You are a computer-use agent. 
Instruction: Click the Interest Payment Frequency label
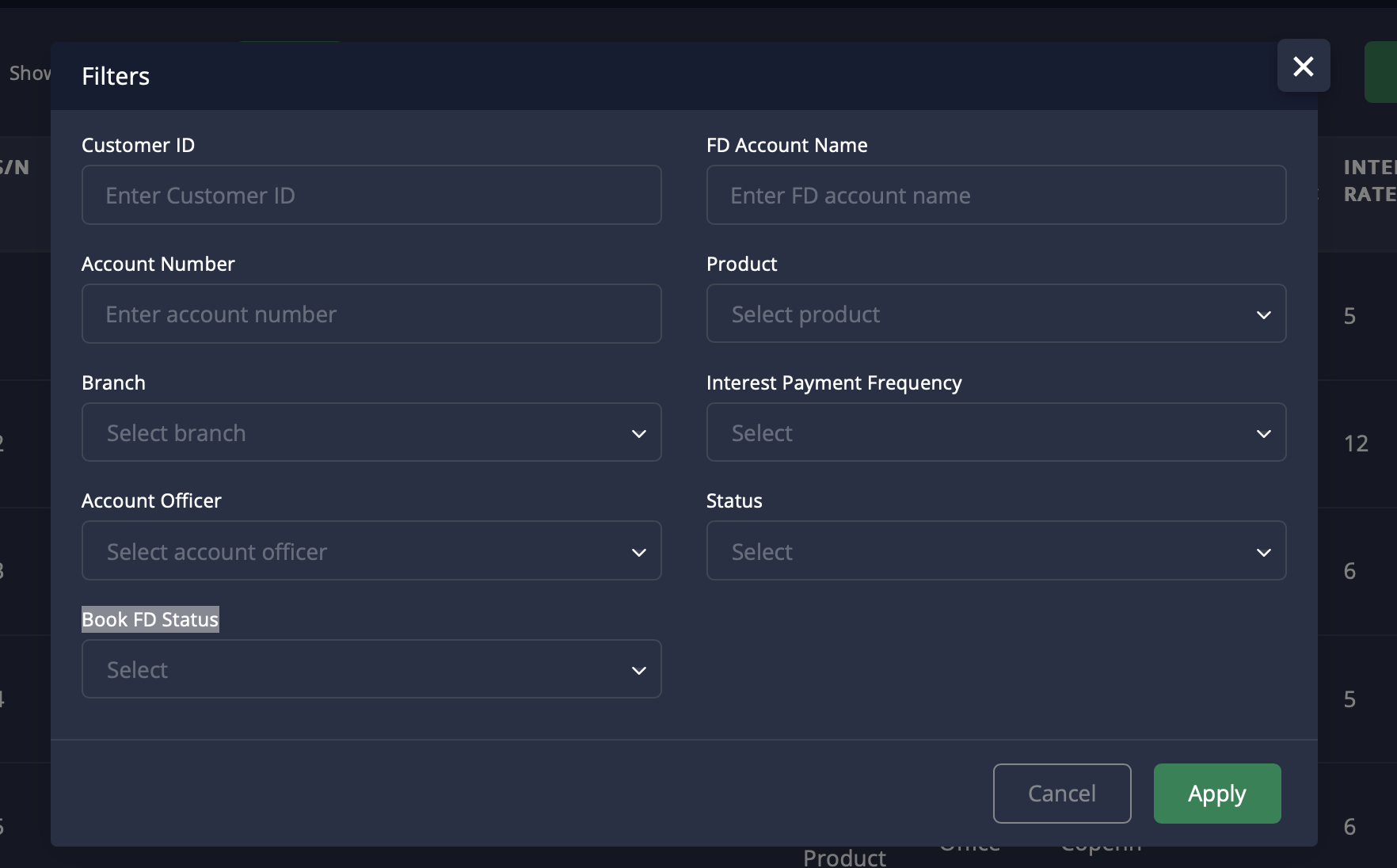[x=833, y=383]
